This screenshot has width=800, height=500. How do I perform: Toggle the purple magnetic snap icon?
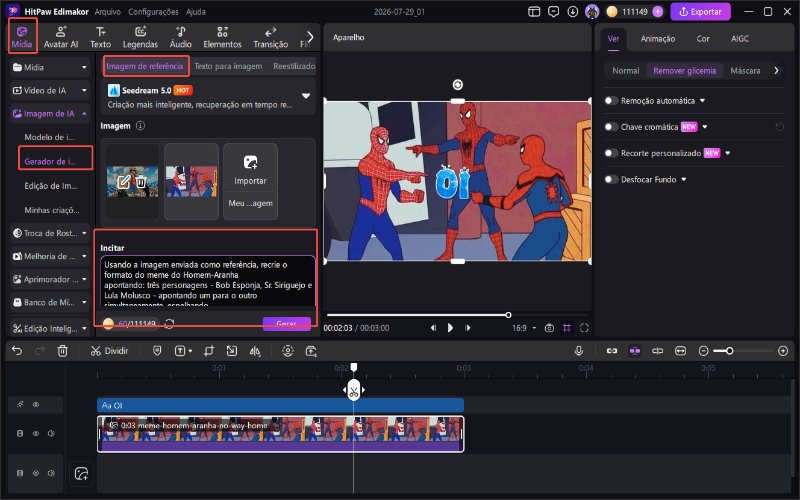point(635,351)
